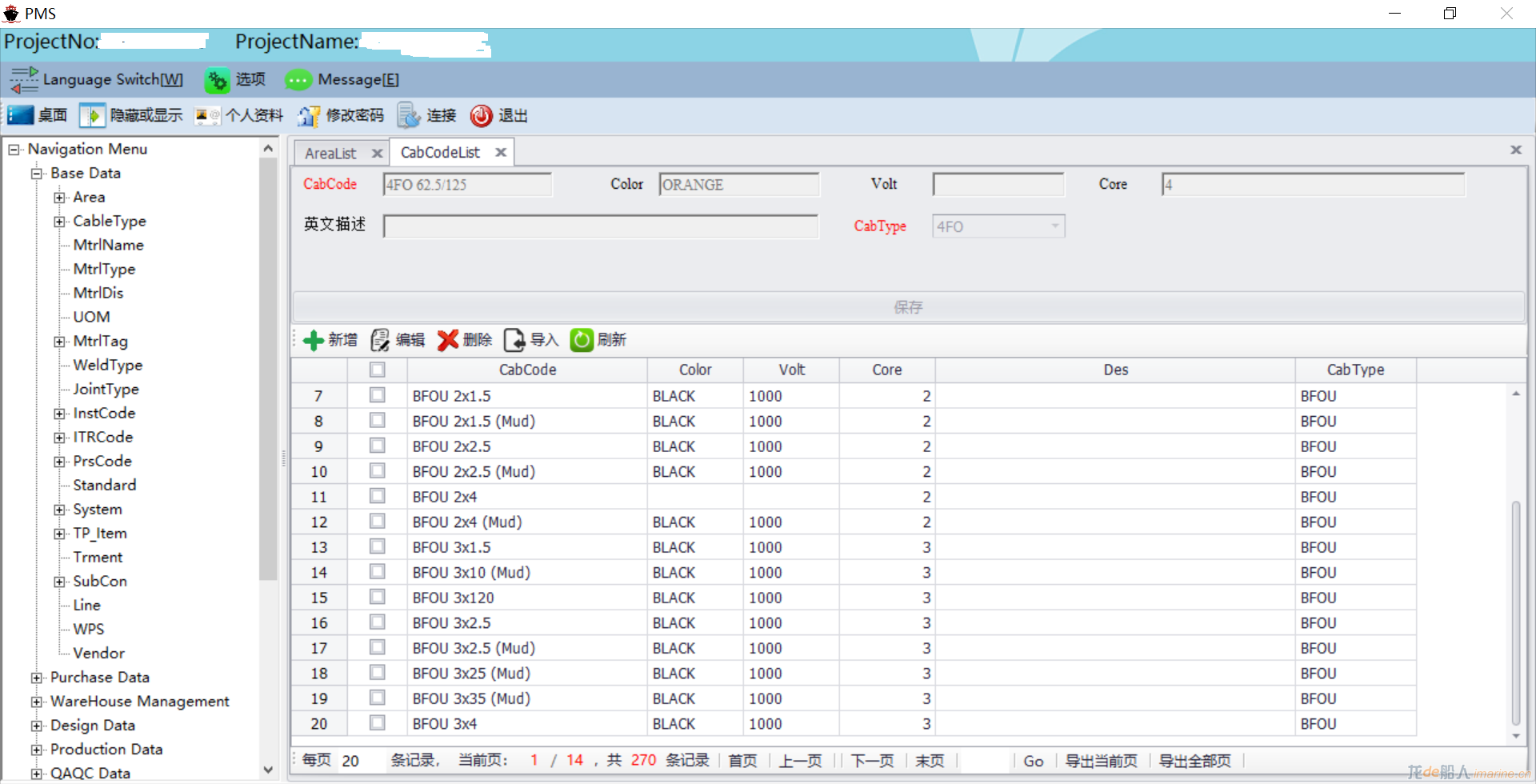Click navigation panel scroll up arrow

[x=268, y=149]
